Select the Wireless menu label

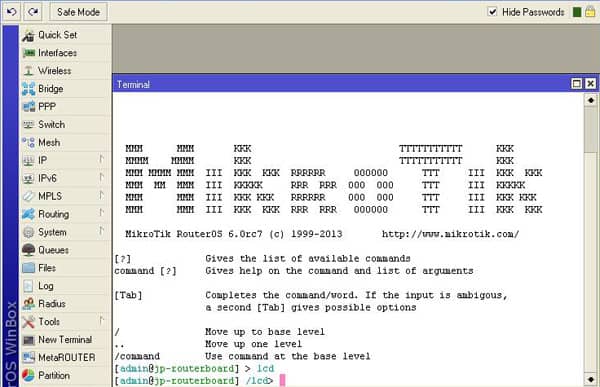(55, 71)
